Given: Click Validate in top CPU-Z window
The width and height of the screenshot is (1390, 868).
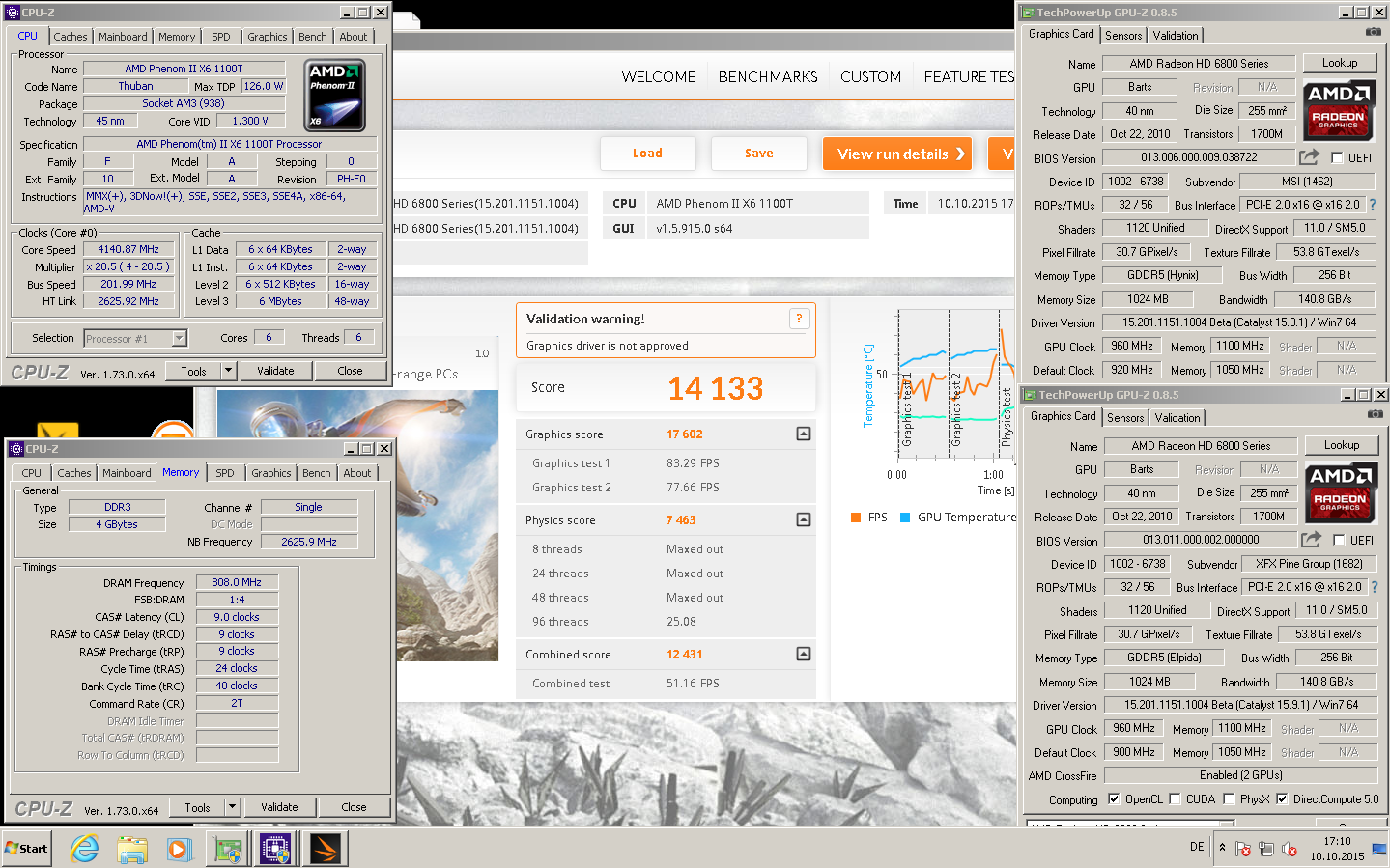Looking at the screenshot, I should pos(275,371).
